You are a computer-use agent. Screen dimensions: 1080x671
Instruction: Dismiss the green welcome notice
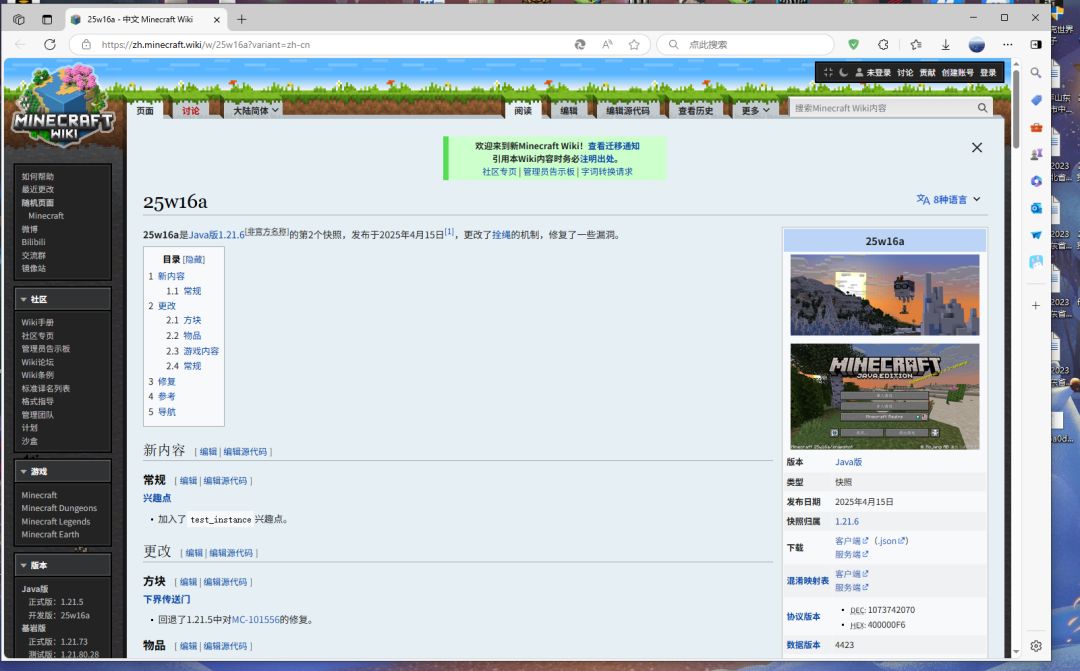point(977,147)
